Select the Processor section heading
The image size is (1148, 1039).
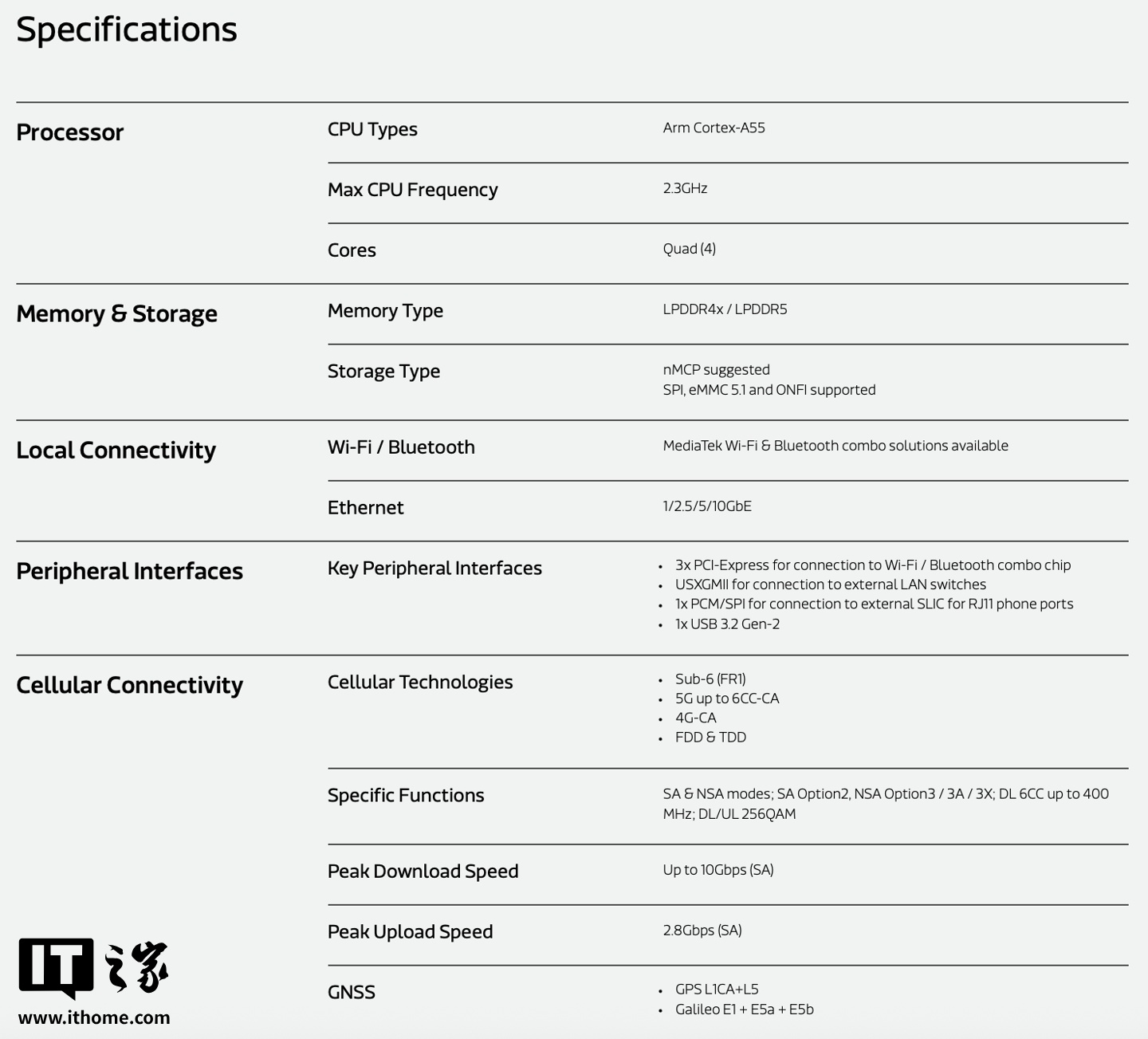click(x=70, y=132)
